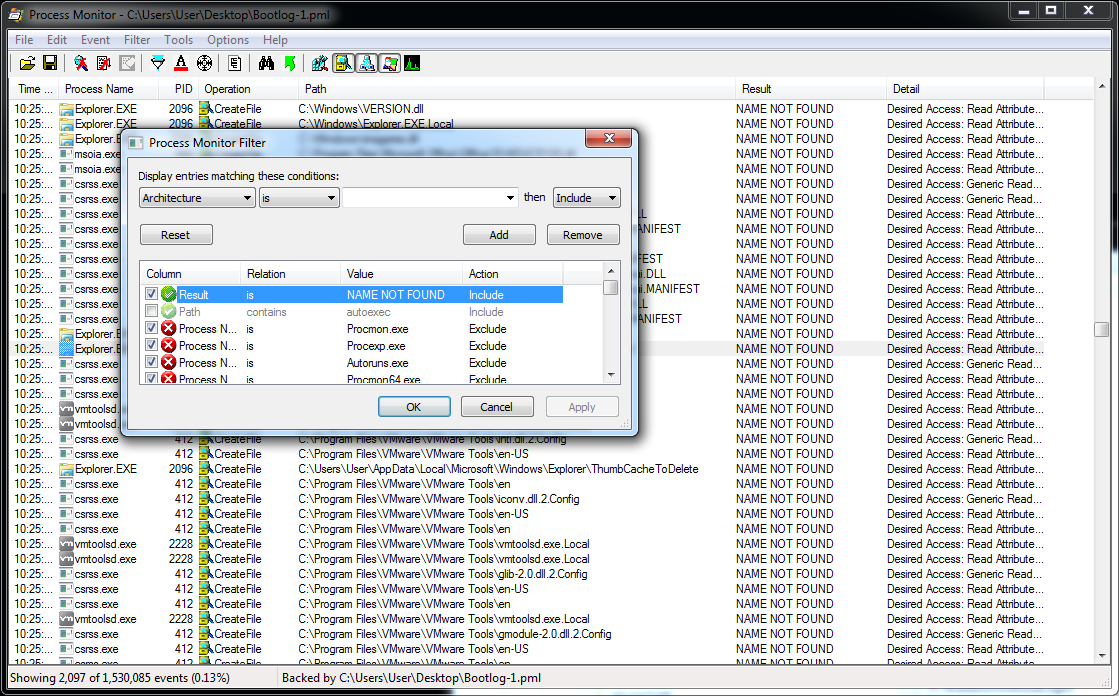1119x696 pixels.
Task: Enable the Path contains autoexec filter rule
Action: click(150, 311)
